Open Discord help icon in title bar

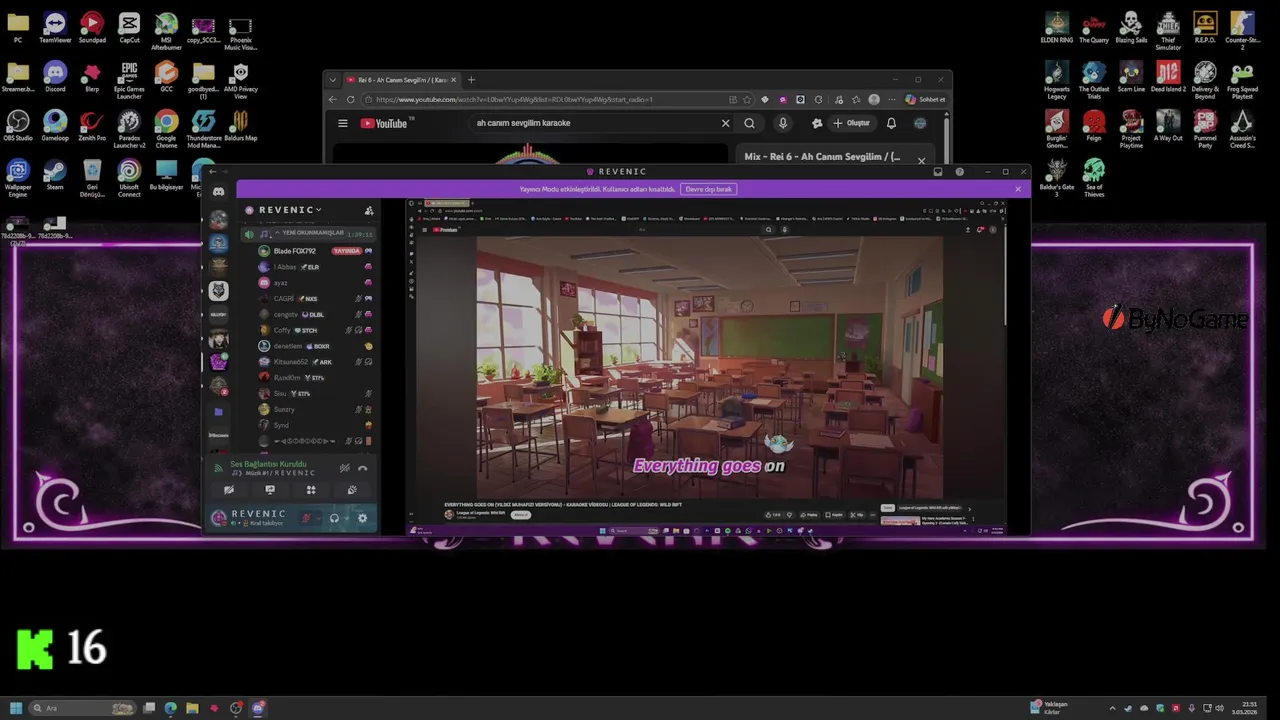960,172
